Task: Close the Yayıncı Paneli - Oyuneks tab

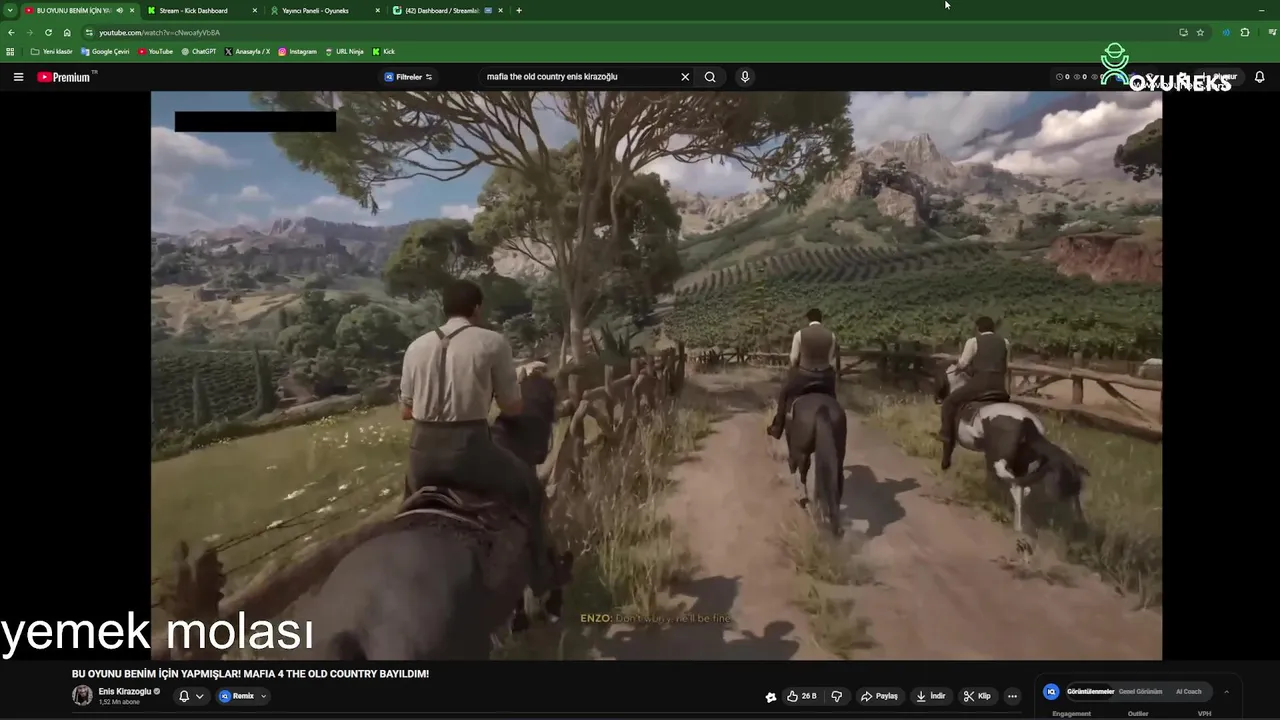Action: [x=377, y=10]
